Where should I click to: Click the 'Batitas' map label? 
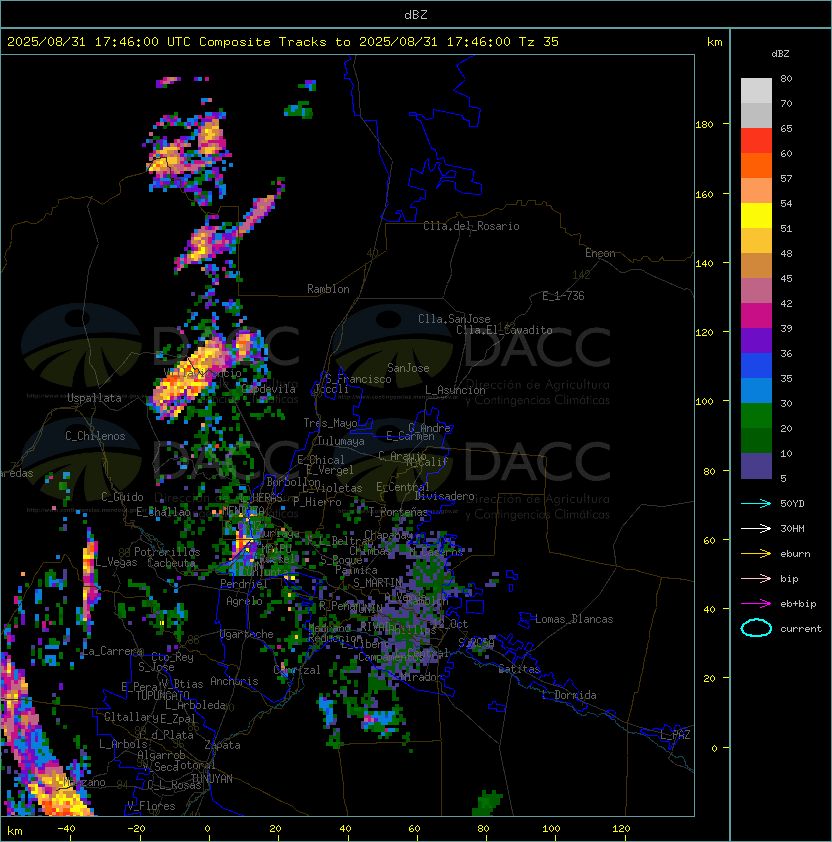point(519,669)
